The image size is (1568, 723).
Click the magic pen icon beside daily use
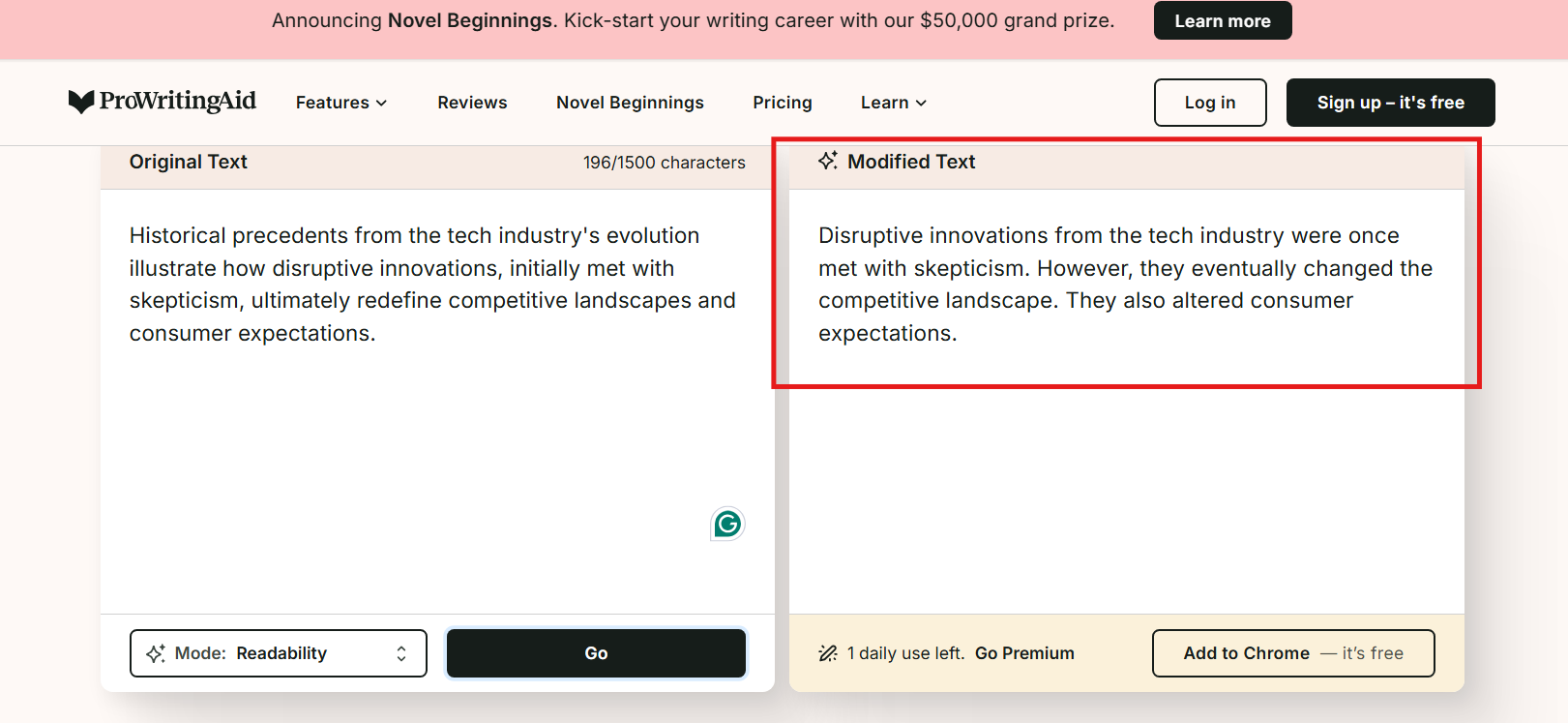(828, 653)
